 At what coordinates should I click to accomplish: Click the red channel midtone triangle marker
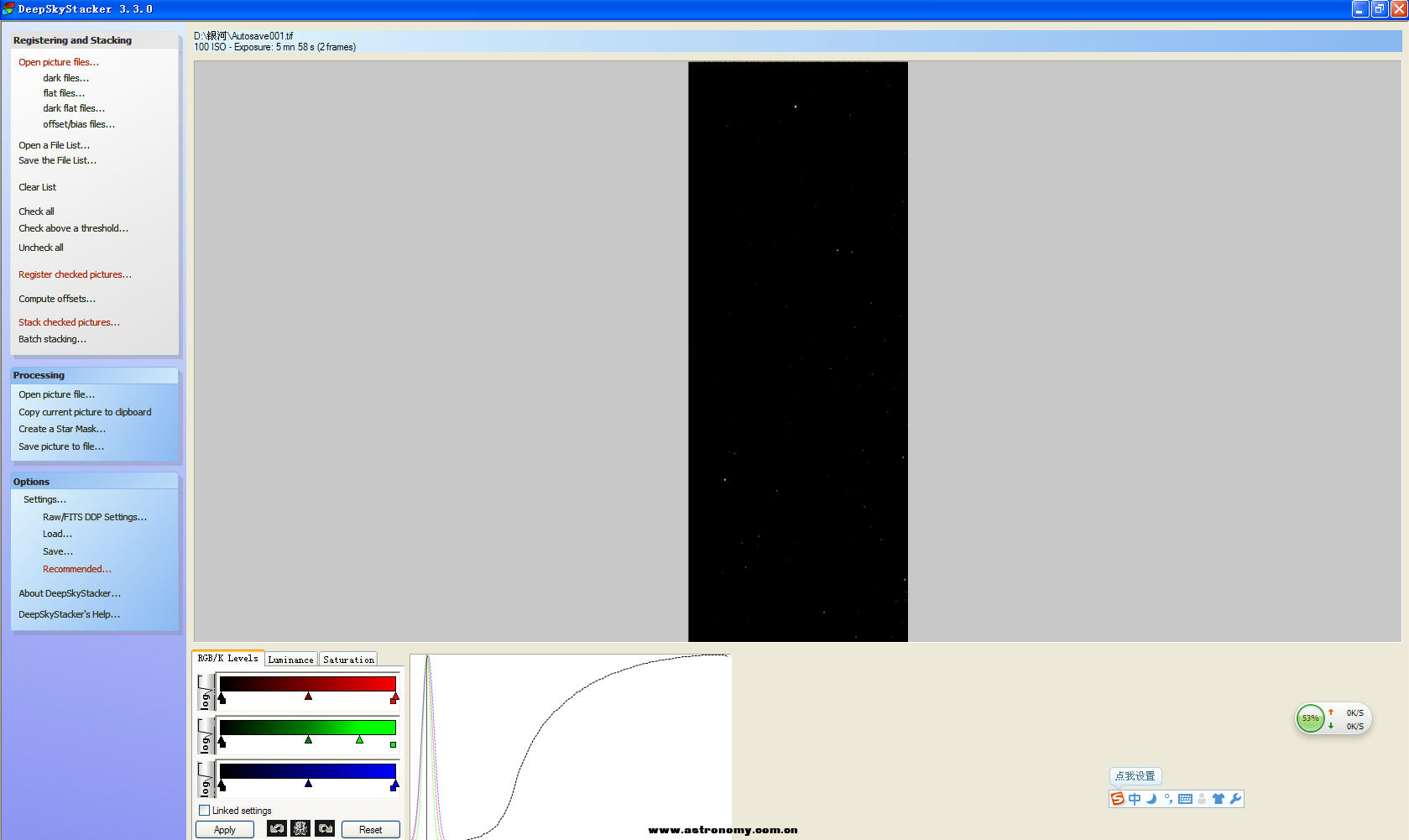click(309, 697)
